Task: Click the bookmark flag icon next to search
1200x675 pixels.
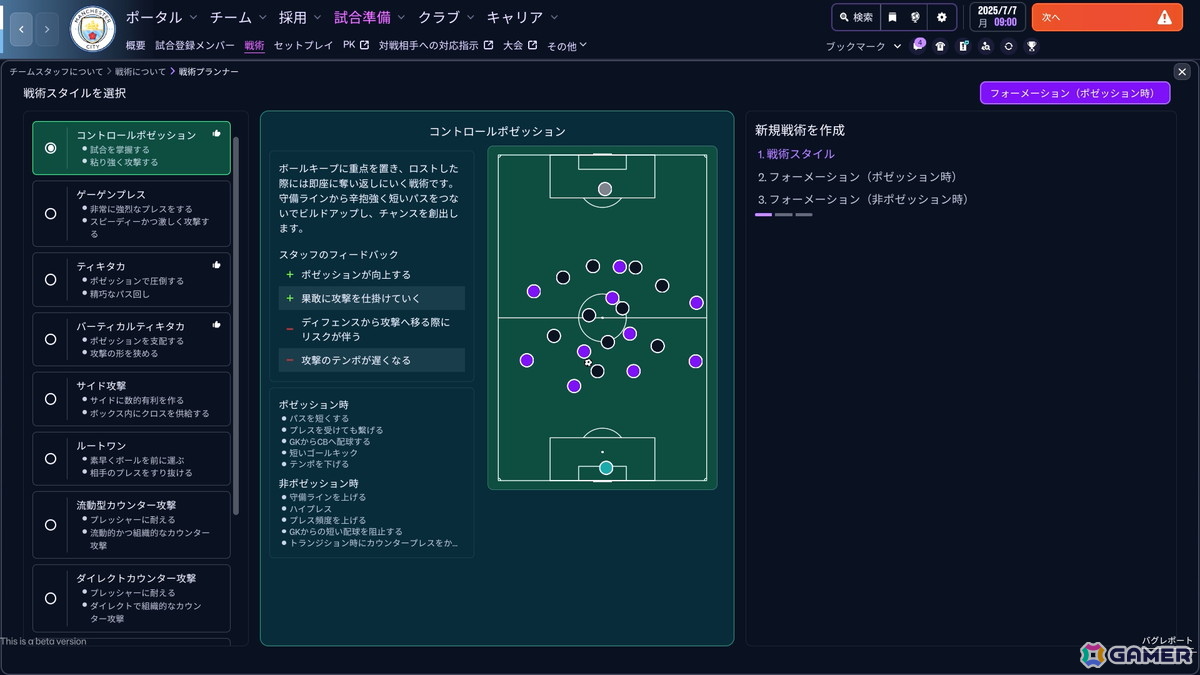Action: (892, 17)
